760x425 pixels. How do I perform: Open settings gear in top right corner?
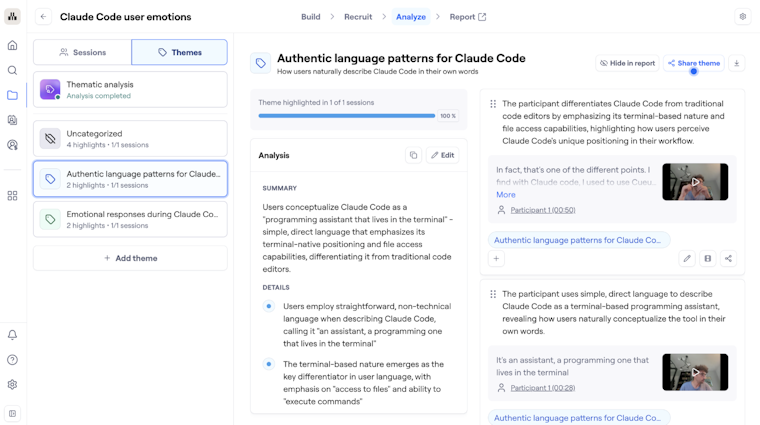tap(743, 16)
